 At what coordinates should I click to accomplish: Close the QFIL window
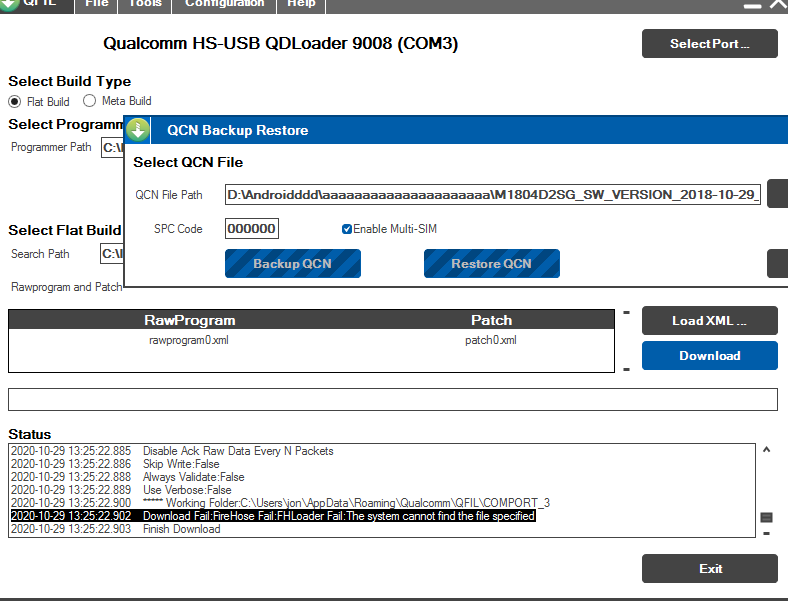pos(778,5)
